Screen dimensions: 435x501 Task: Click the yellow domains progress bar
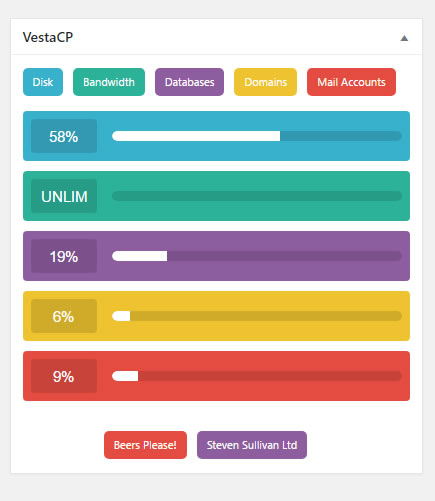[257, 316]
